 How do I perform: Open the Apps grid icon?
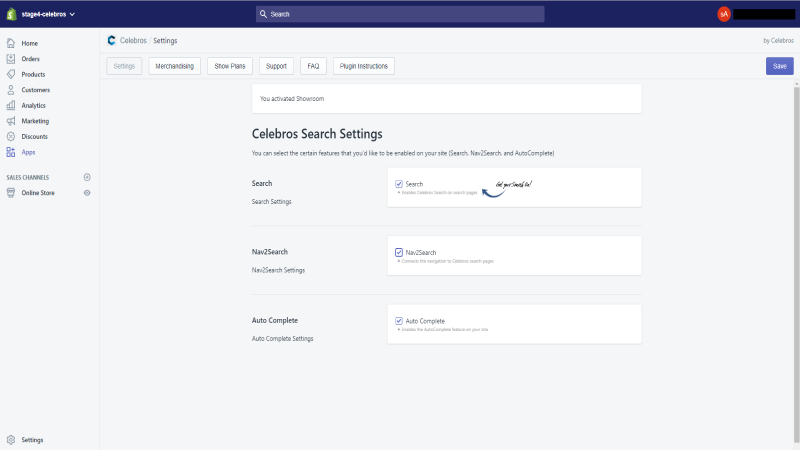pos(11,152)
